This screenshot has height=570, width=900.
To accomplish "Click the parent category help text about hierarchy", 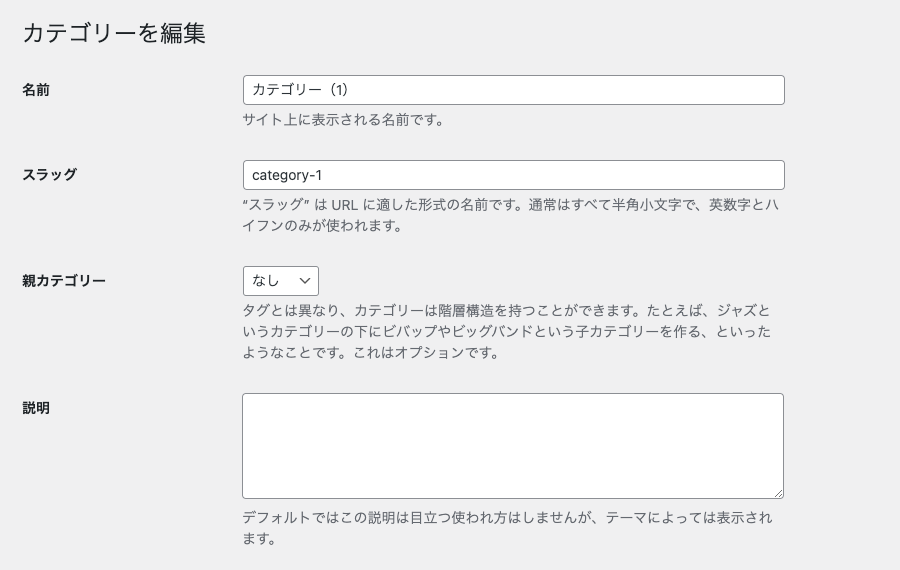I will (506, 331).
